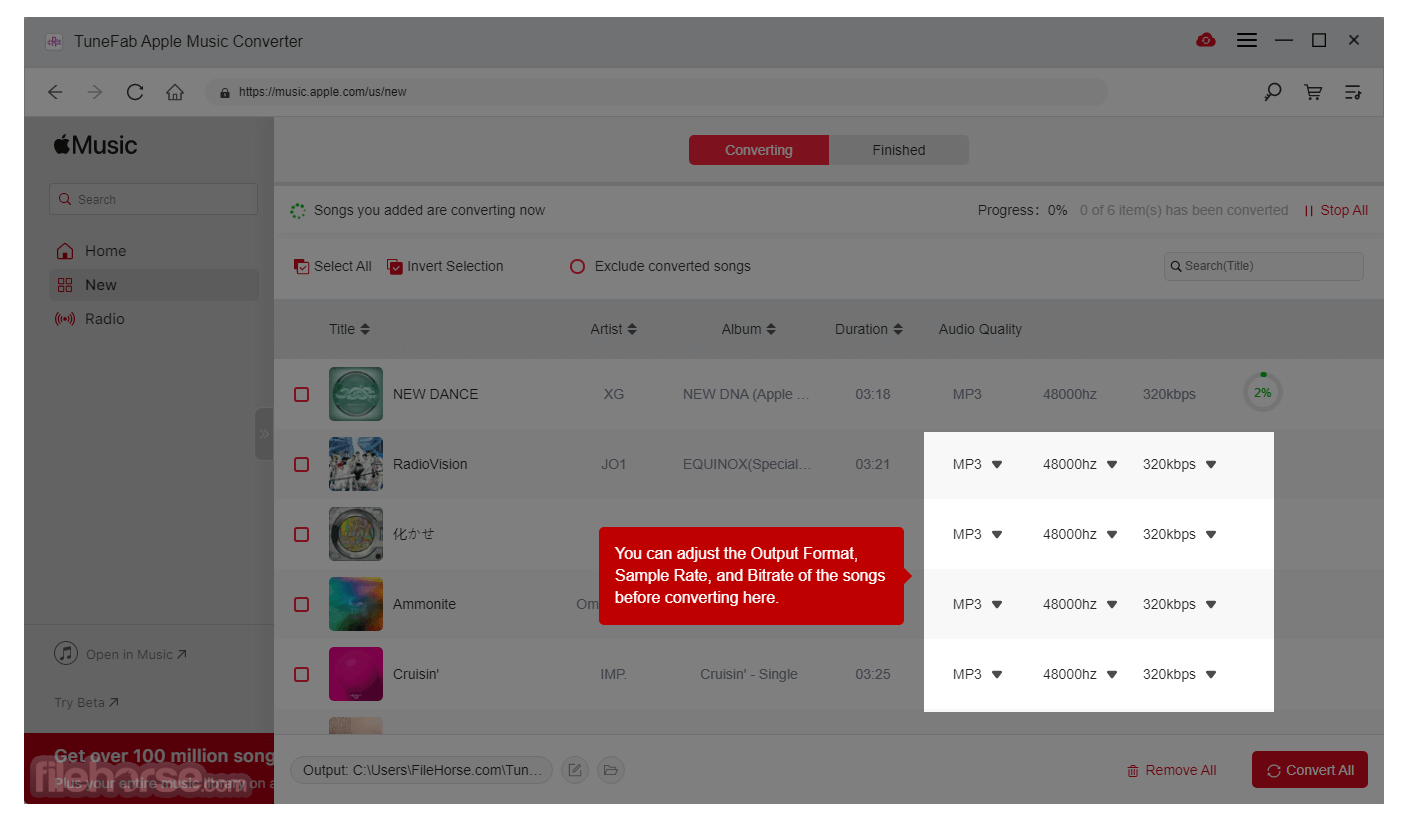Open the hamburger menu in title bar
This screenshot has width=1415, height=828.
(x=1247, y=41)
